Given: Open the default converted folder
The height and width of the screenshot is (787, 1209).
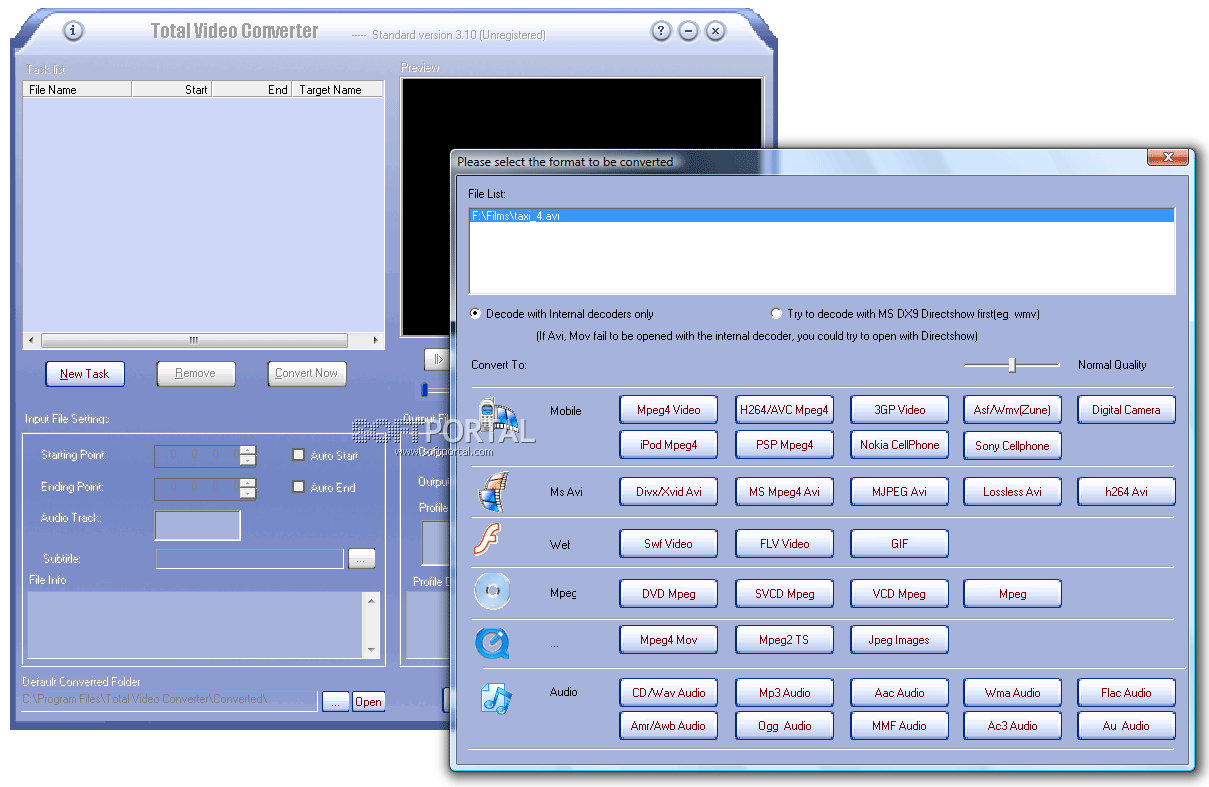Looking at the screenshot, I should click(369, 701).
